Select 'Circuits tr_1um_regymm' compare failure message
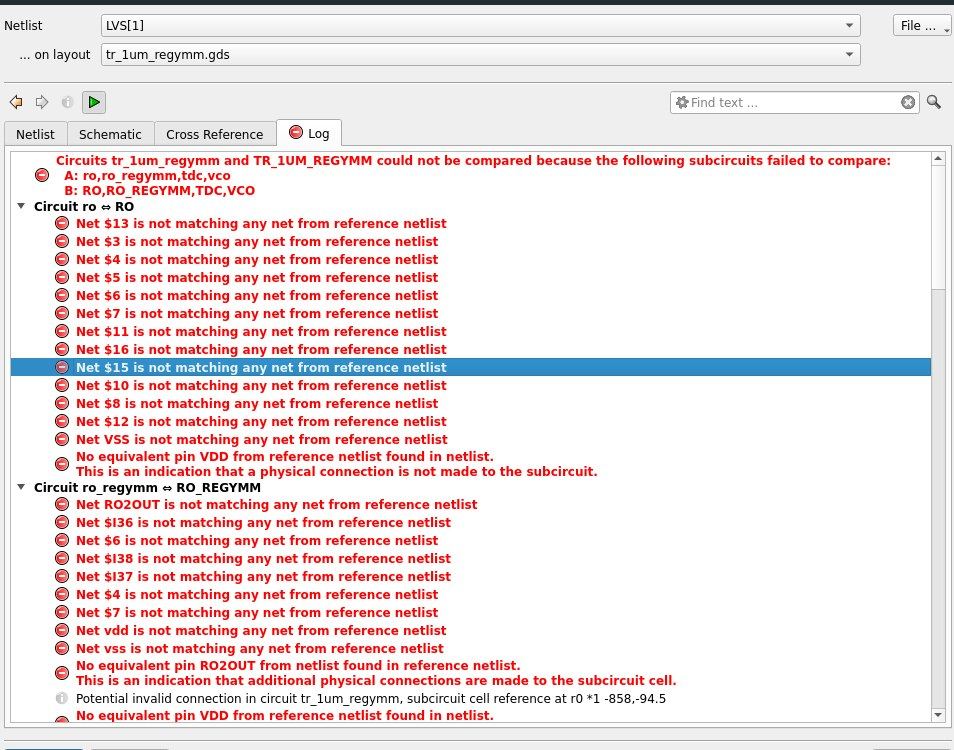 coord(473,175)
